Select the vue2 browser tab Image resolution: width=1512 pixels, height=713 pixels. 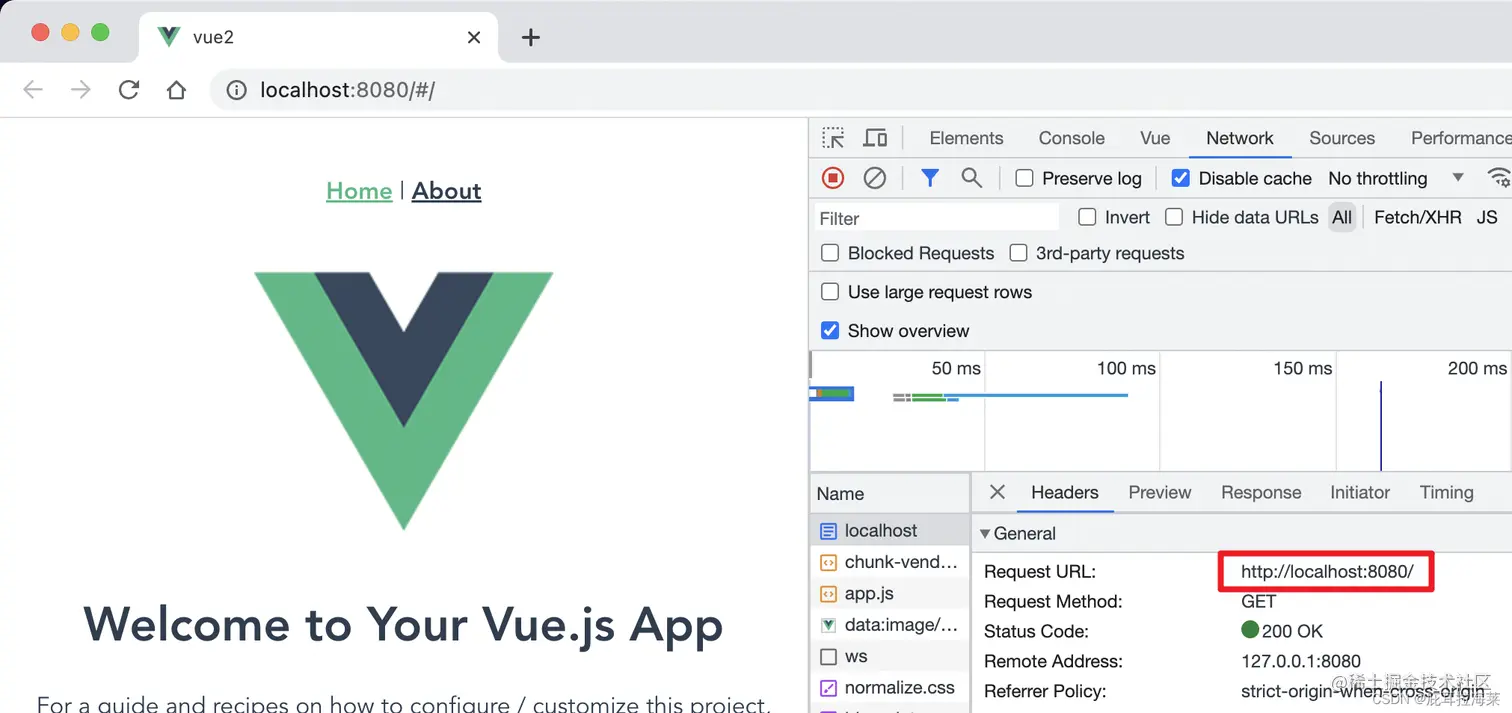(x=318, y=38)
